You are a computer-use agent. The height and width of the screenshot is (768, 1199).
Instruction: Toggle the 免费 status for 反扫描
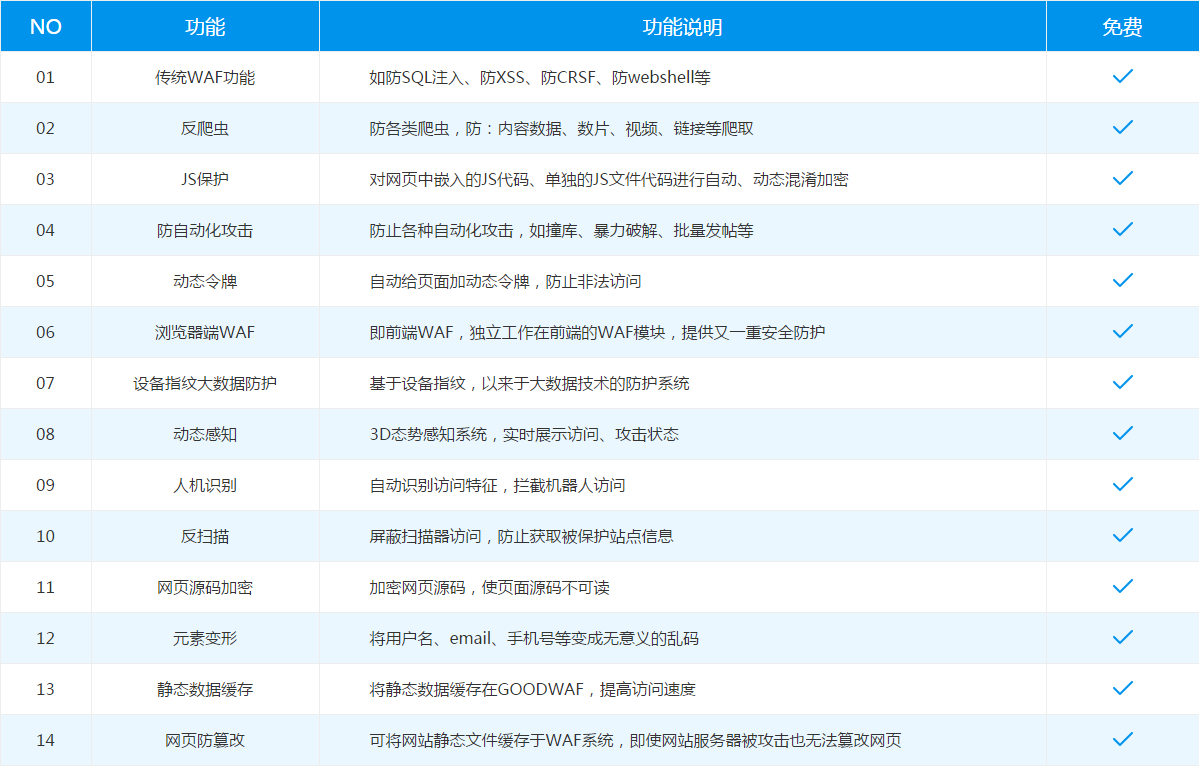tap(1122, 536)
